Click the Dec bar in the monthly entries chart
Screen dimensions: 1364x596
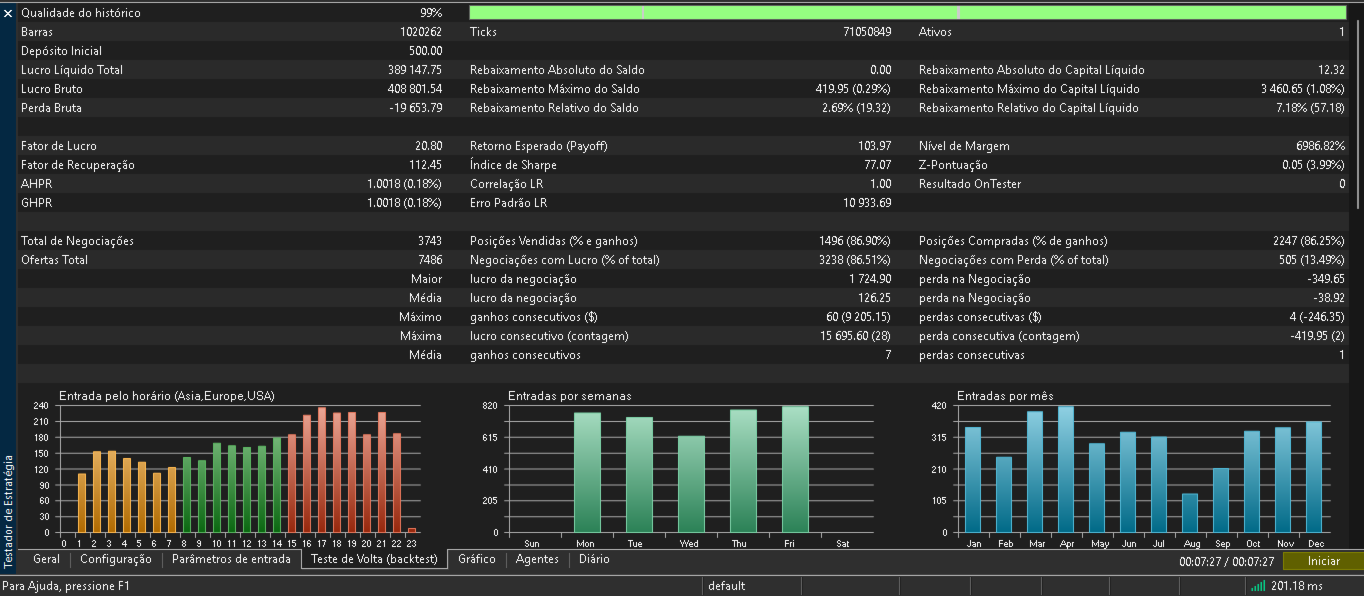click(1313, 477)
